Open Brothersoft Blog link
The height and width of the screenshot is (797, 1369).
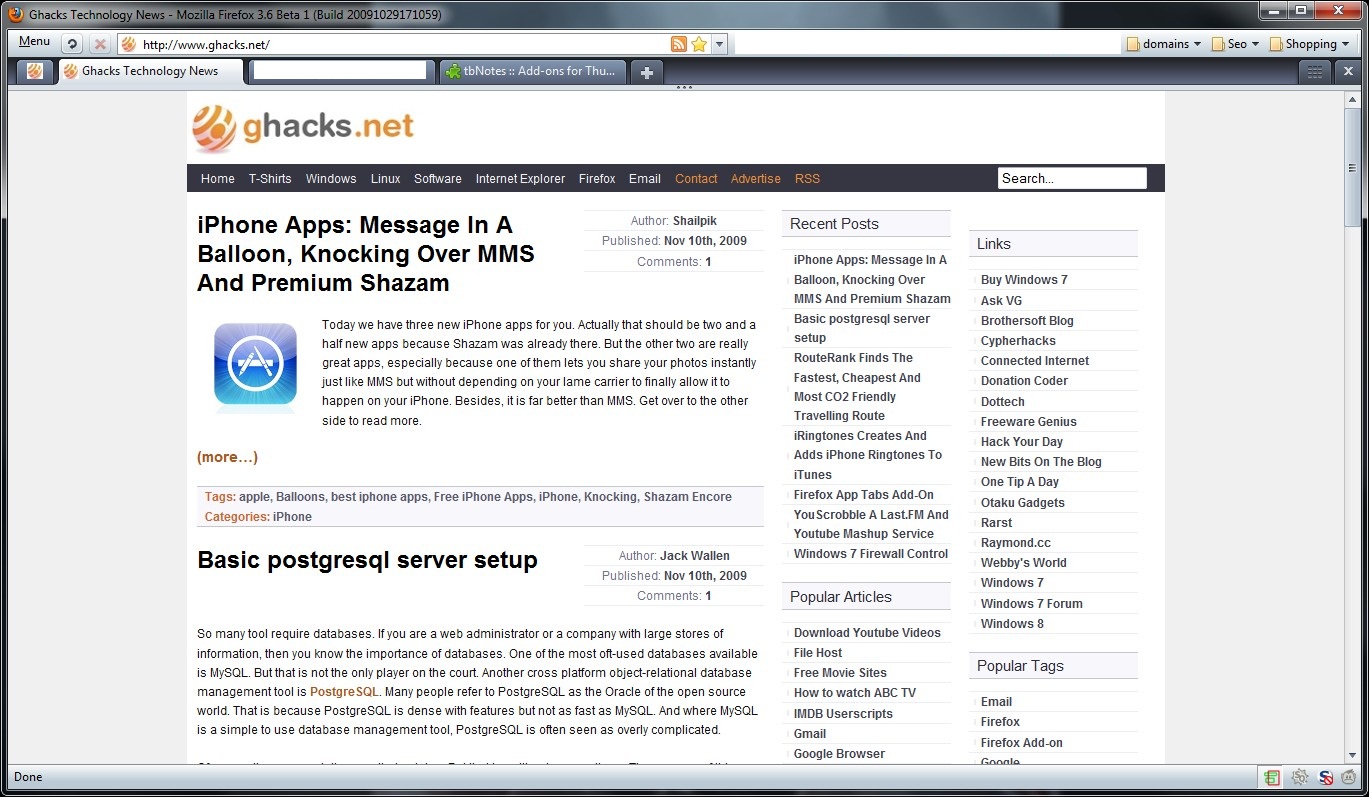[1027, 321]
